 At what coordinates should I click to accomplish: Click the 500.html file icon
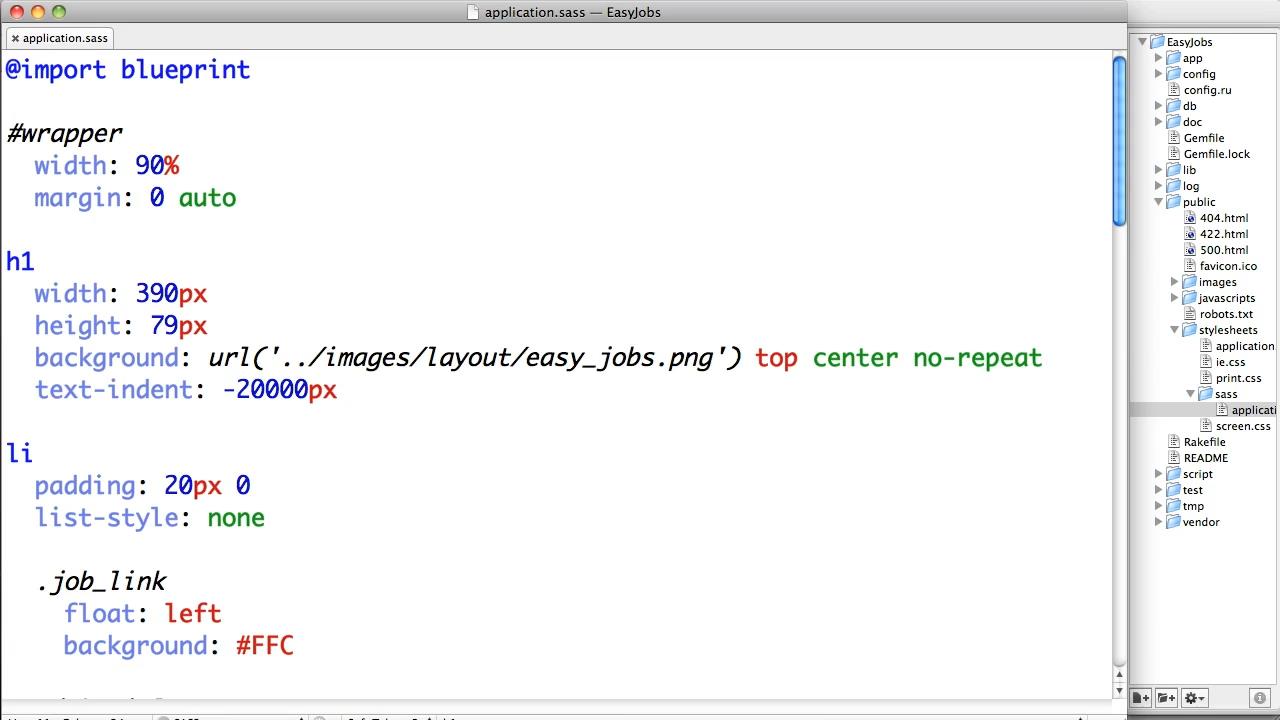pos(1190,250)
